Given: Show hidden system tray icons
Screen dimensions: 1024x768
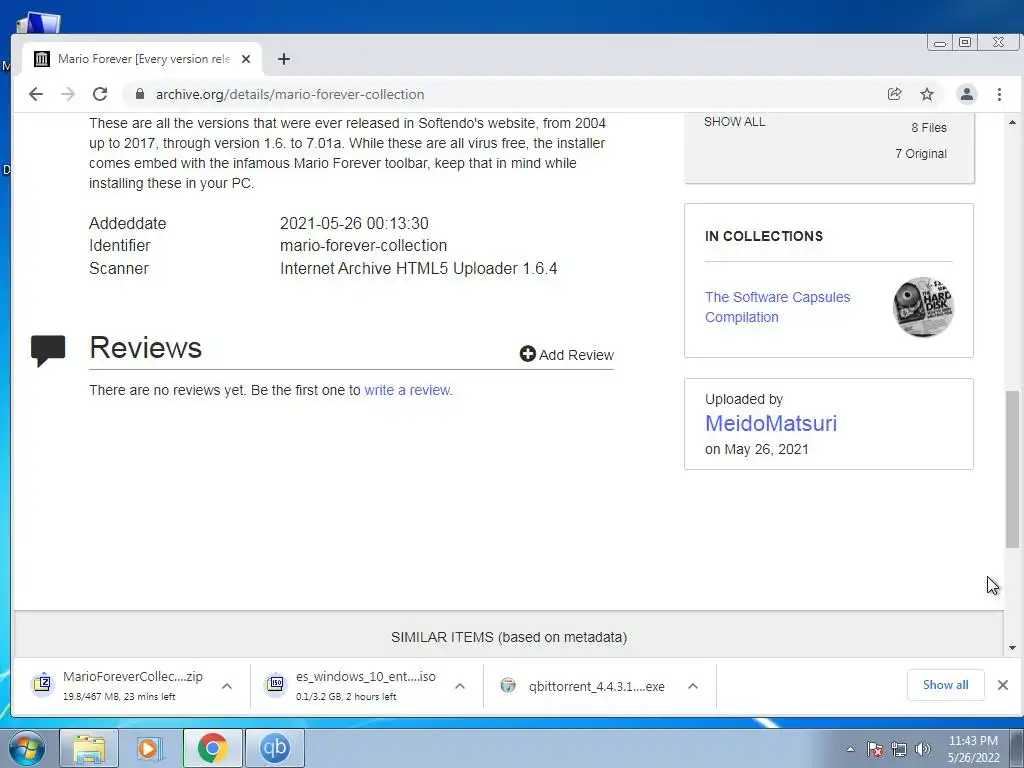Looking at the screenshot, I should (x=850, y=749).
